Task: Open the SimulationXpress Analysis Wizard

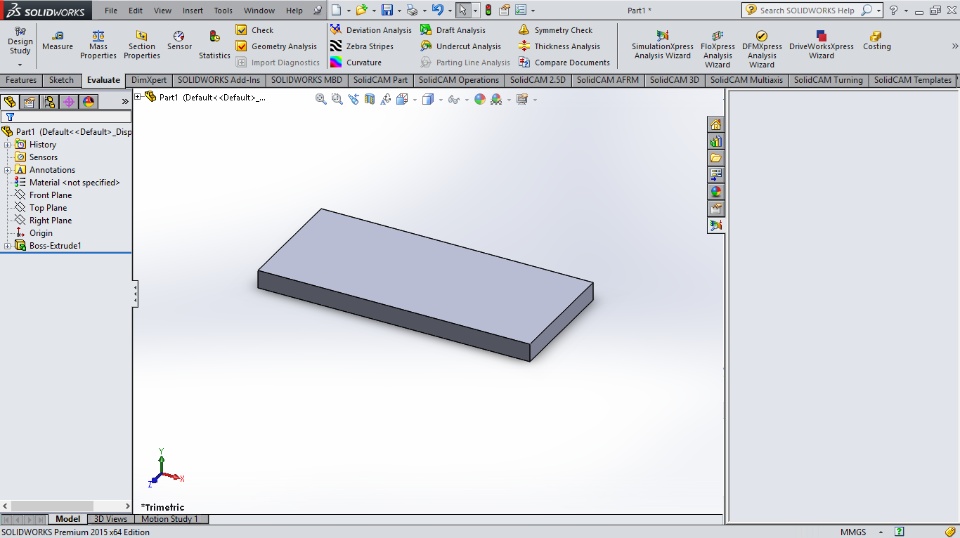Action: [662, 45]
